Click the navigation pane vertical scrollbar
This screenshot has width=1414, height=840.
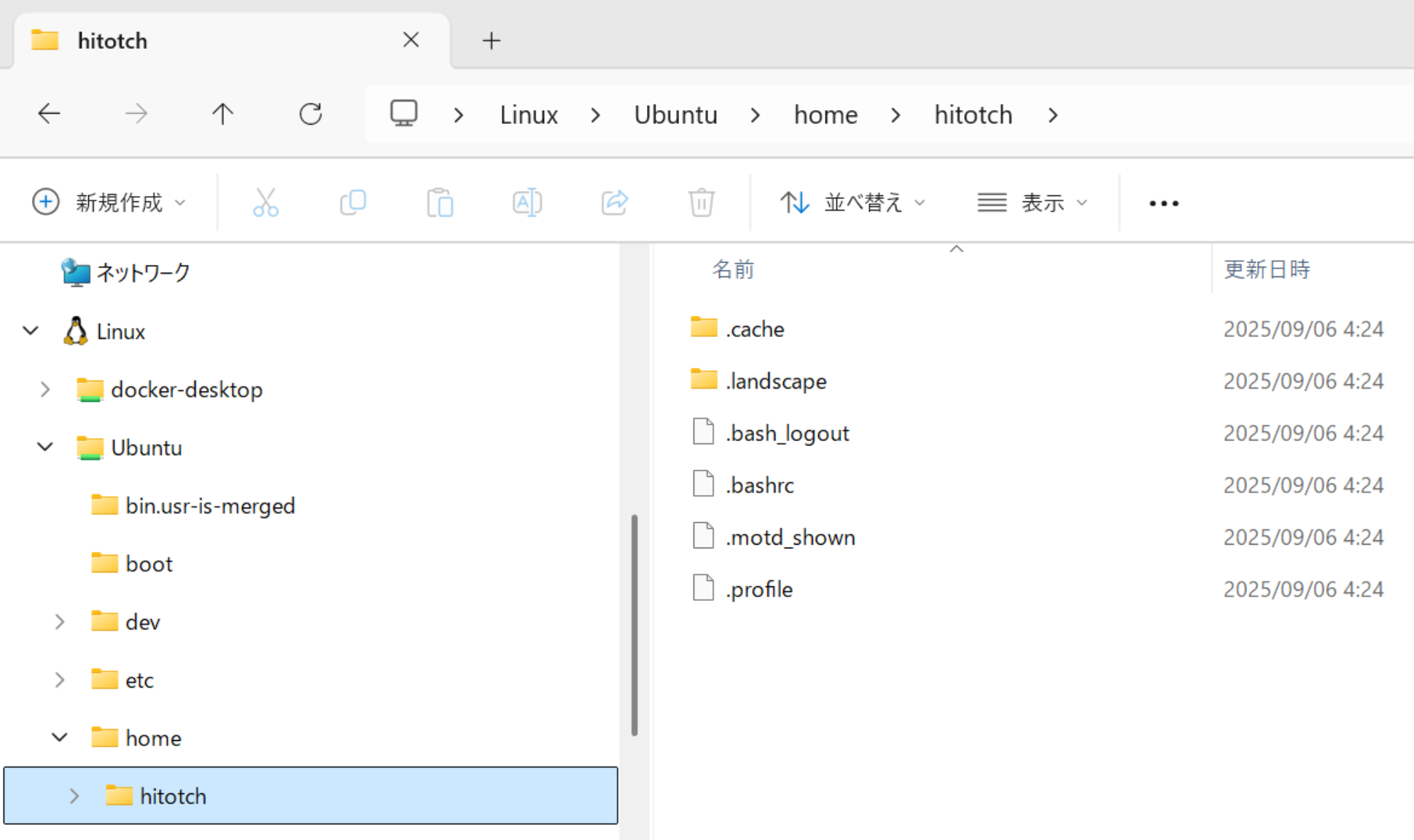(634, 624)
